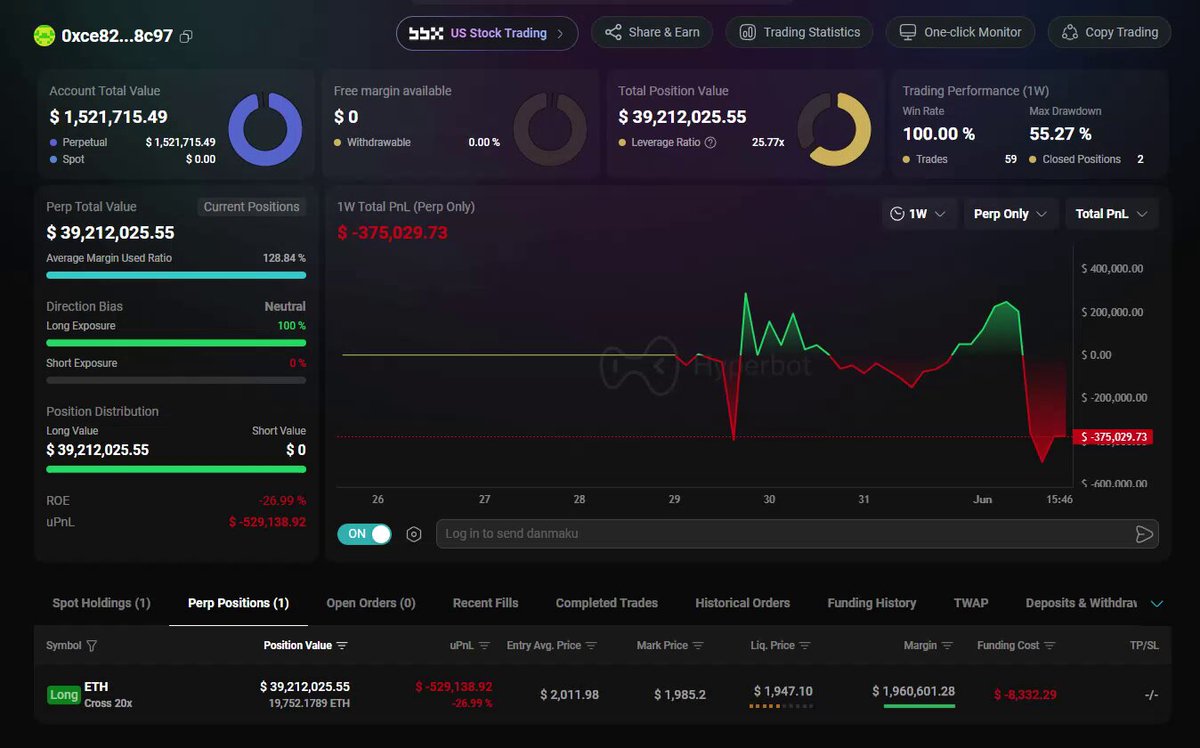The height and width of the screenshot is (748, 1200).
Task: Click Direction Bias Neutral label
Action: [x=285, y=307]
